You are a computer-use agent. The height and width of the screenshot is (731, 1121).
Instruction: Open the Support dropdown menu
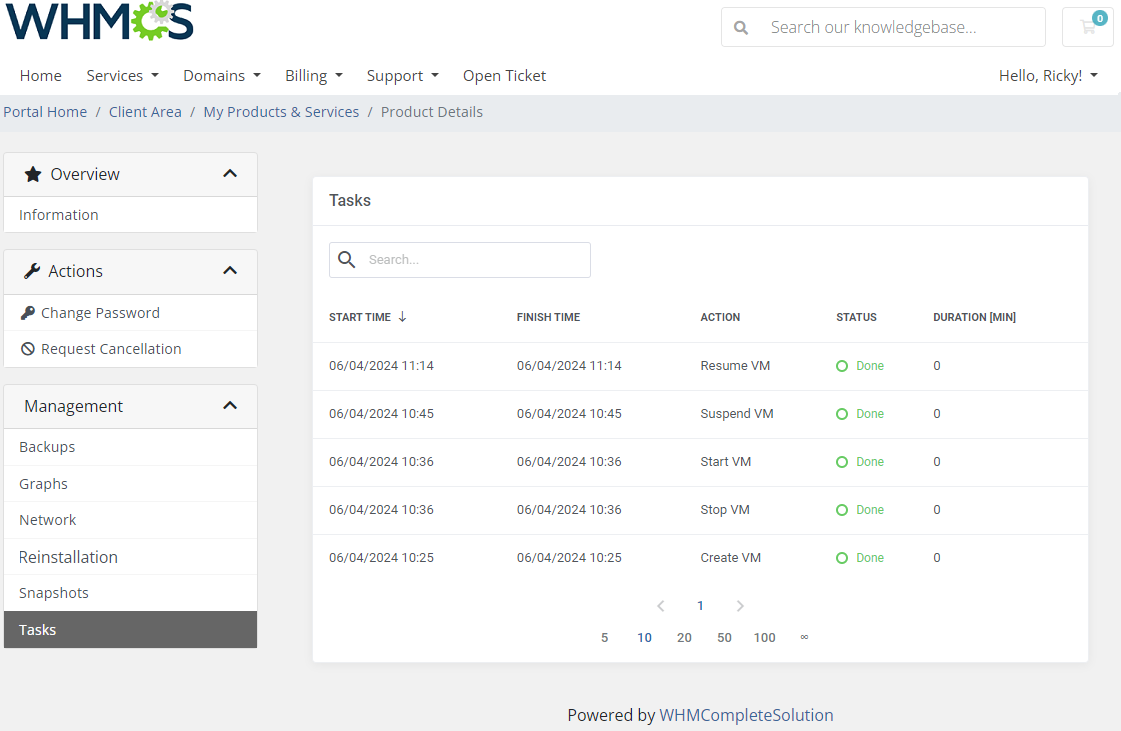click(x=403, y=76)
